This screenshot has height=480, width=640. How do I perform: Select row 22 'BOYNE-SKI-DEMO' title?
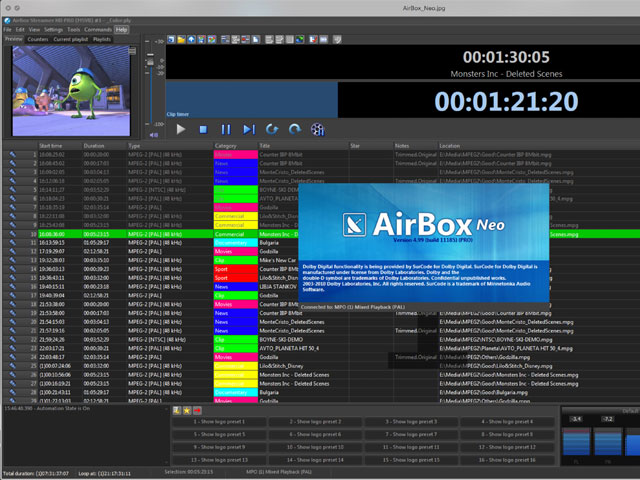click(x=303, y=340)
